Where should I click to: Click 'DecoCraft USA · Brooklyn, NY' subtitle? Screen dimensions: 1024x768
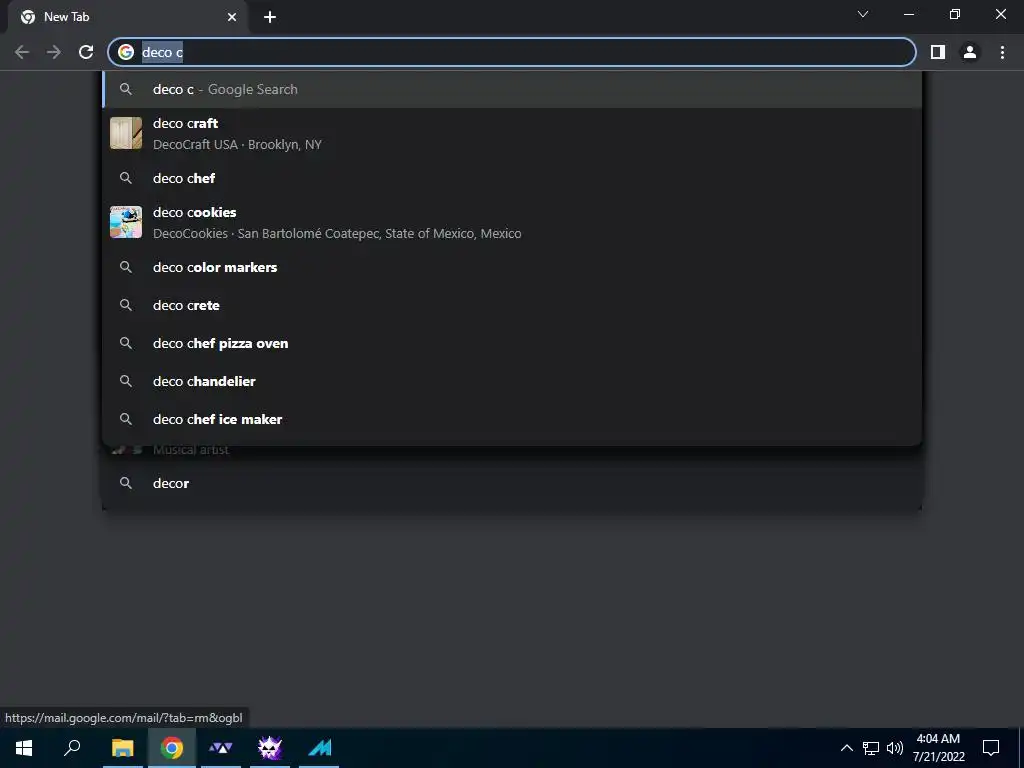pos(237,144)
